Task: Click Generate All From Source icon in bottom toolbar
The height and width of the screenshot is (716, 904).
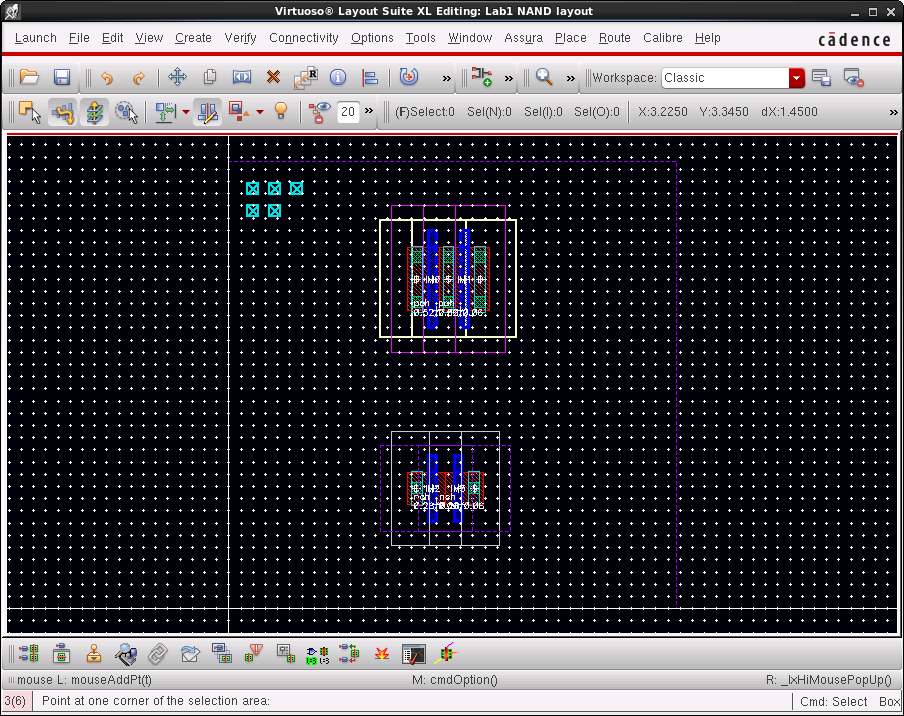Action: 29,654
